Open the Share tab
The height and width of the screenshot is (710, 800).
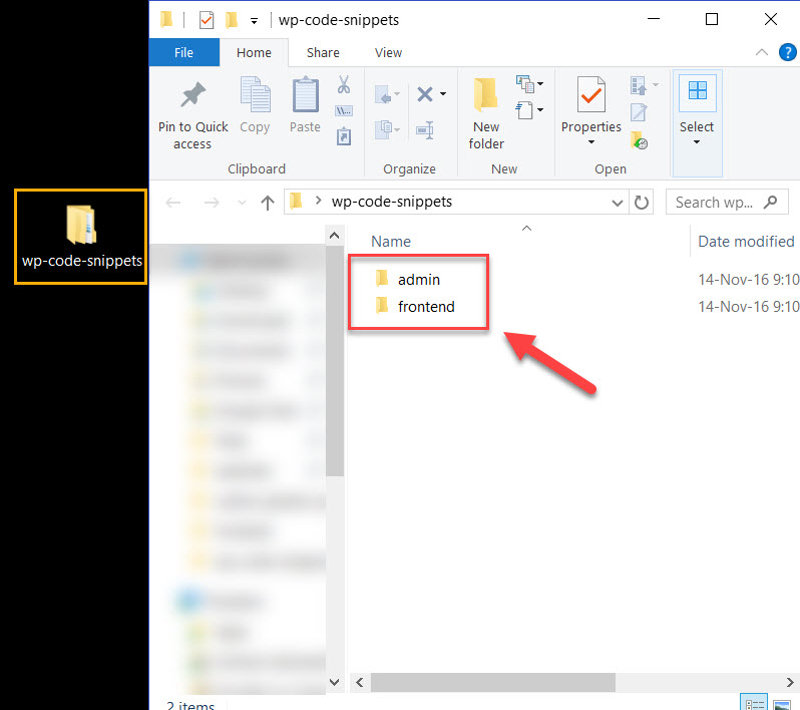323,53
